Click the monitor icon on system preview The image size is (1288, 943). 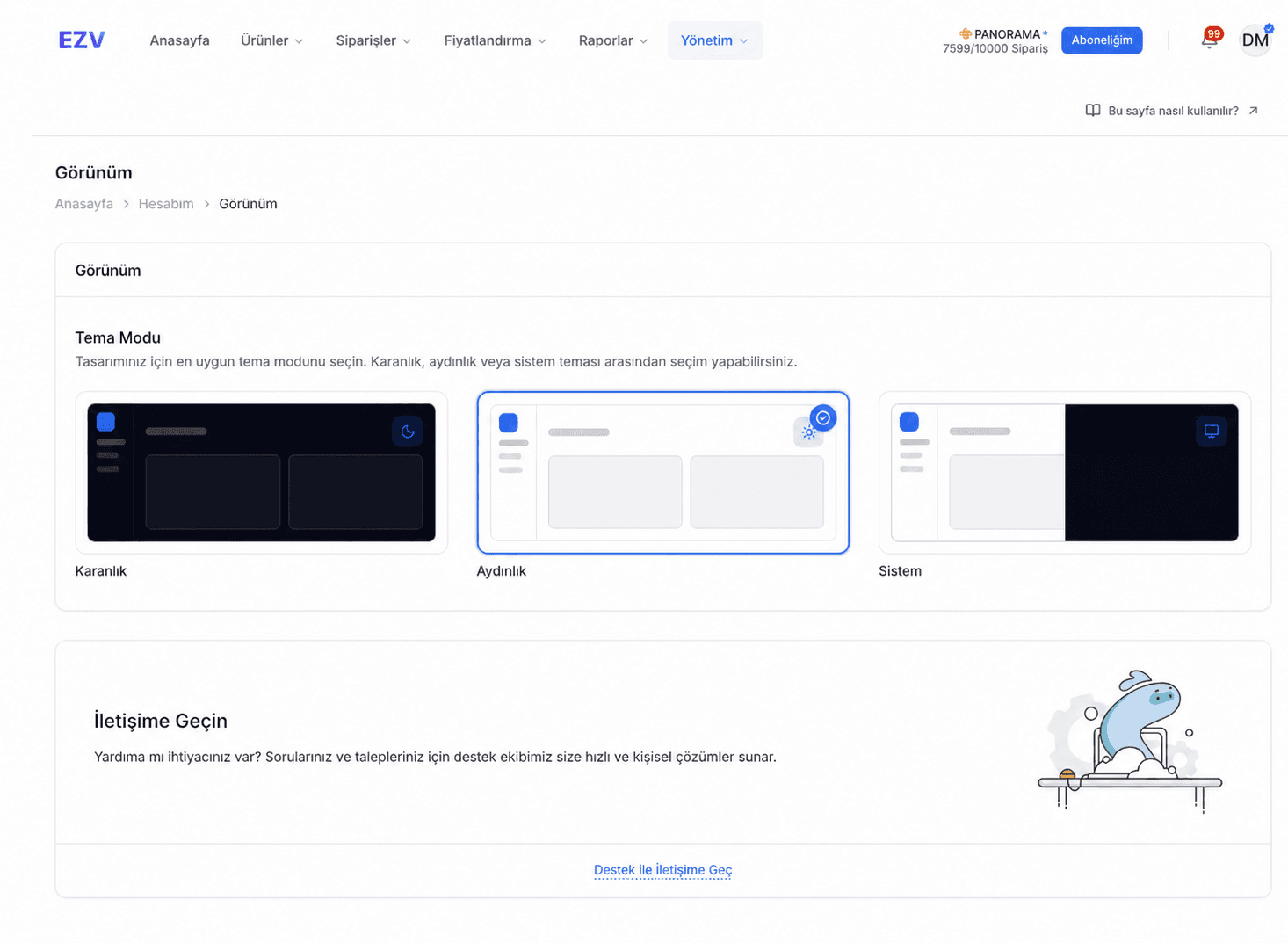point(1212,432)
